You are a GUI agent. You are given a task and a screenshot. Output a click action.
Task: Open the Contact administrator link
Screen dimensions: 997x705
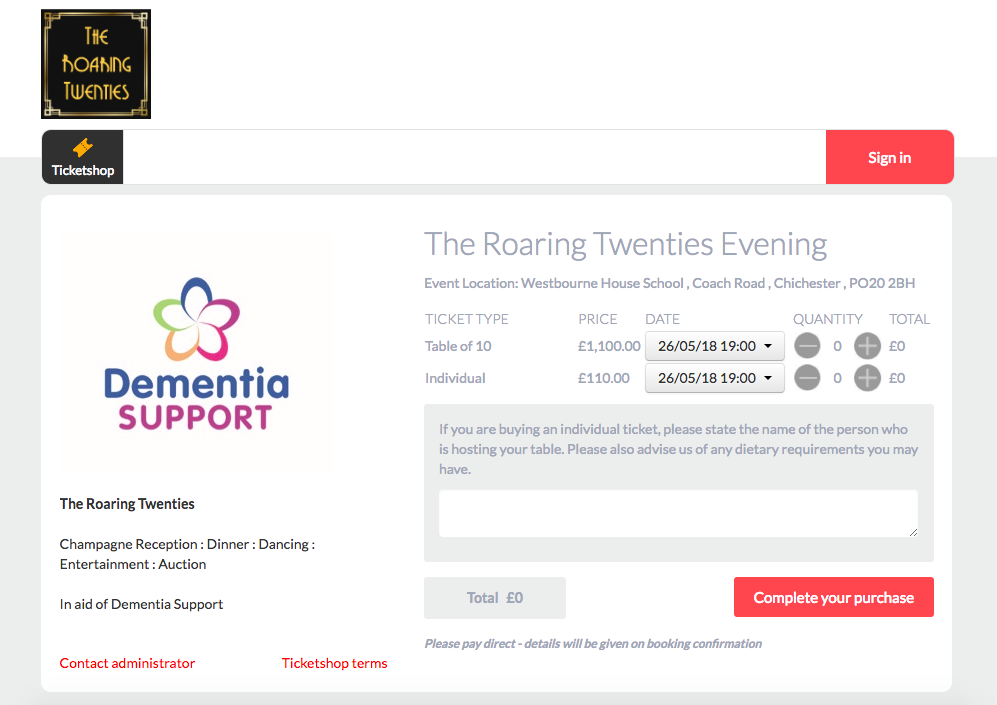pyautogui.click(x=127, y=663)
